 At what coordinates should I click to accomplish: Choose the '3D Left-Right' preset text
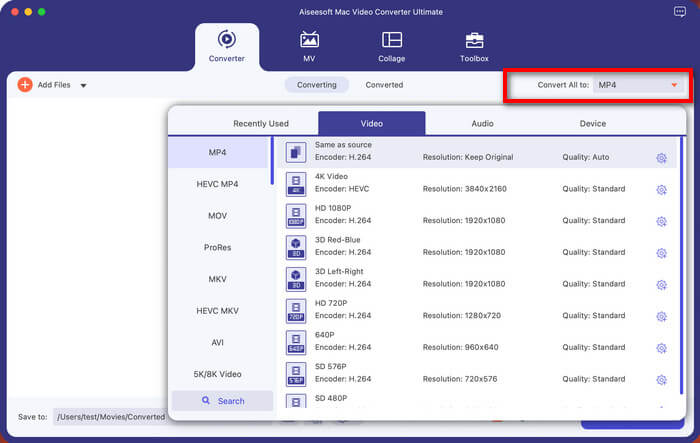click(x=339, y=272)
